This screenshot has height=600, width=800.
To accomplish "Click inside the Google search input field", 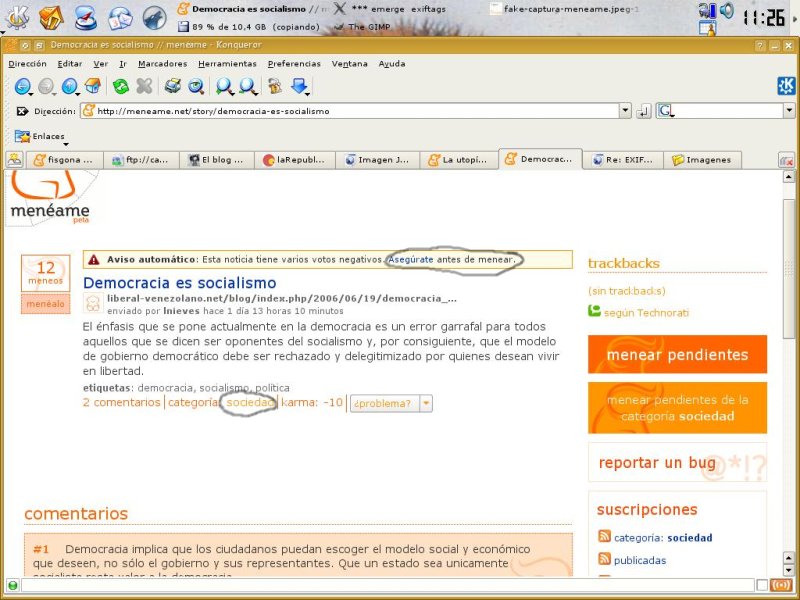I will click(729, 111).
